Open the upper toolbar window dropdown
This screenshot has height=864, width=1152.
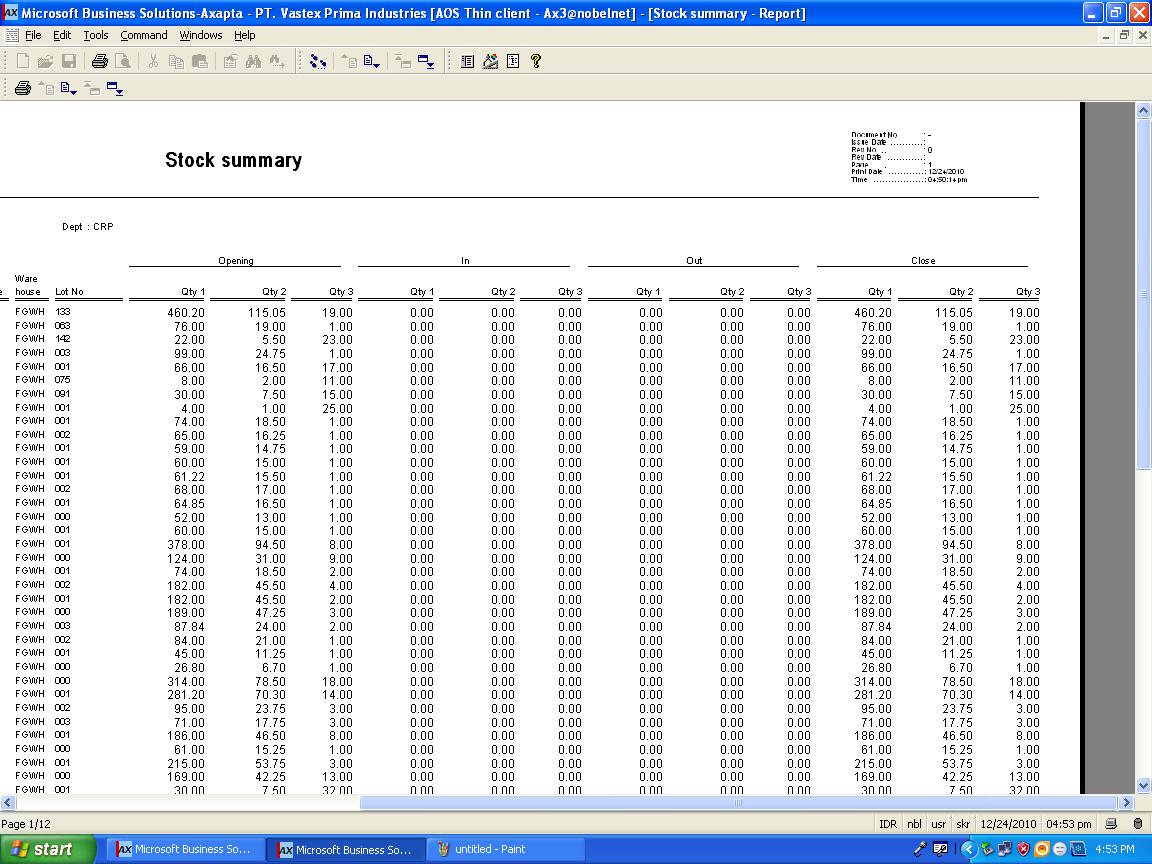click(x=426, y=62)
